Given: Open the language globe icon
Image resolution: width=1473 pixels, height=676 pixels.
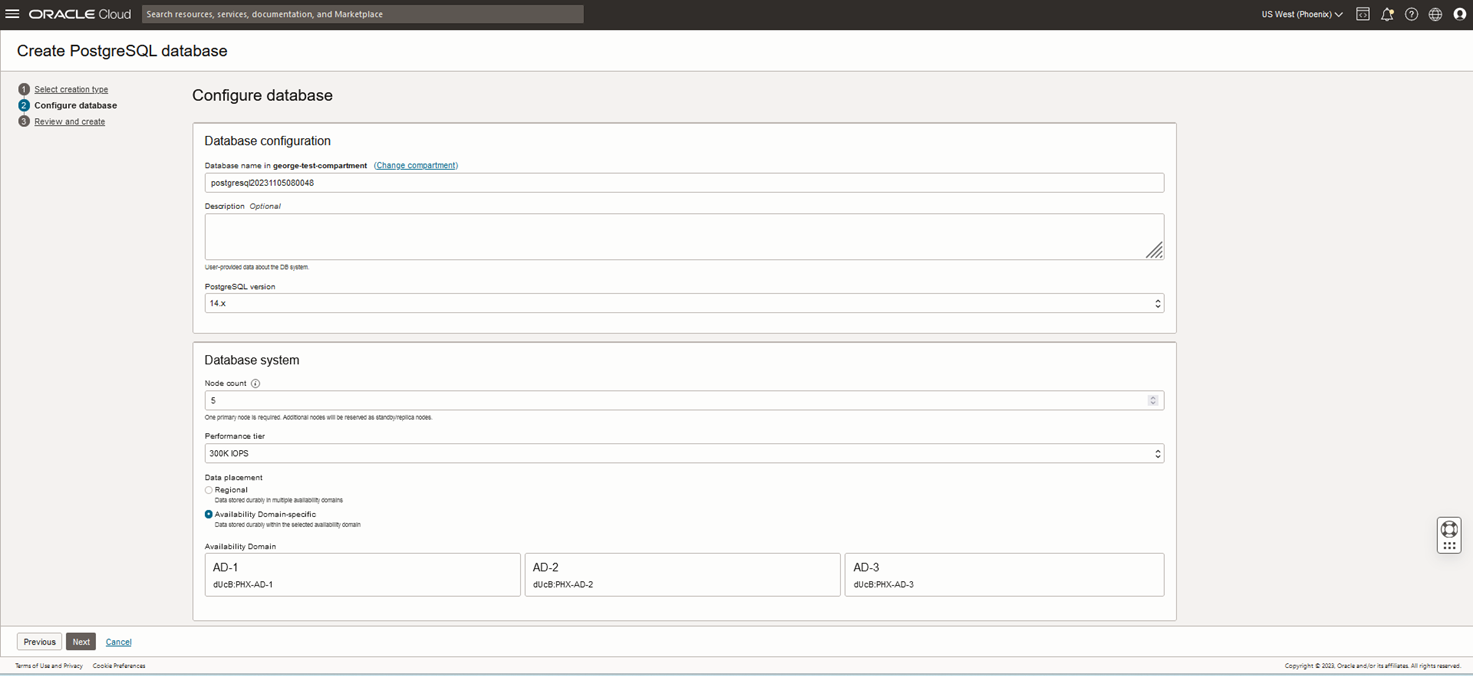Looking at the screenshot, I should (1435, 14).
